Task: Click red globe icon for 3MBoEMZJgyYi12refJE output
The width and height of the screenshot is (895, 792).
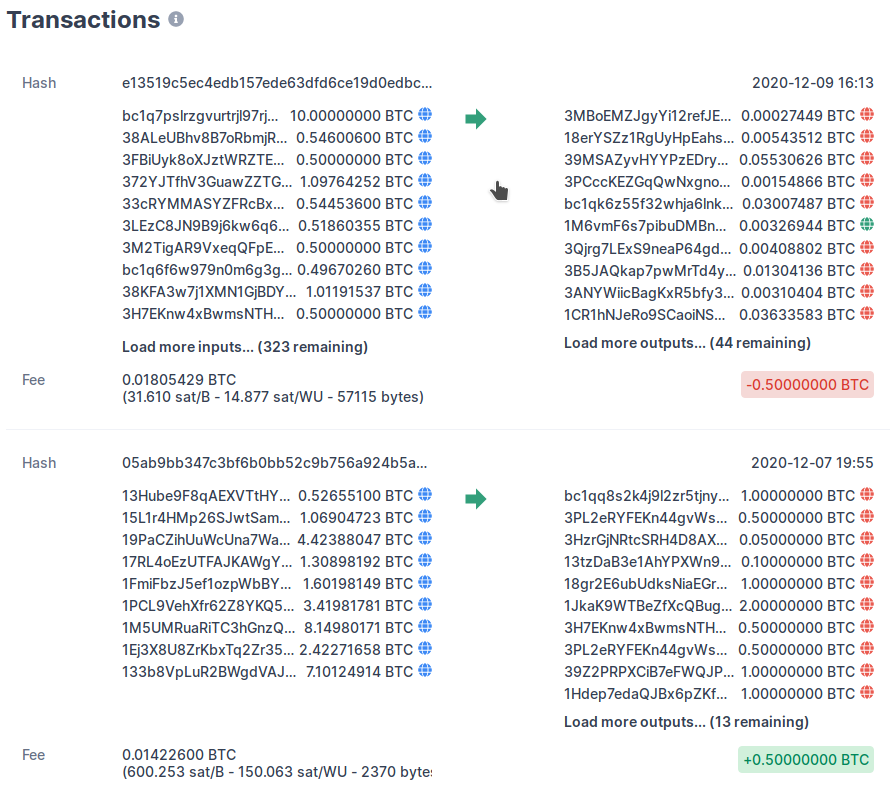Action: [x=867, y=115]
